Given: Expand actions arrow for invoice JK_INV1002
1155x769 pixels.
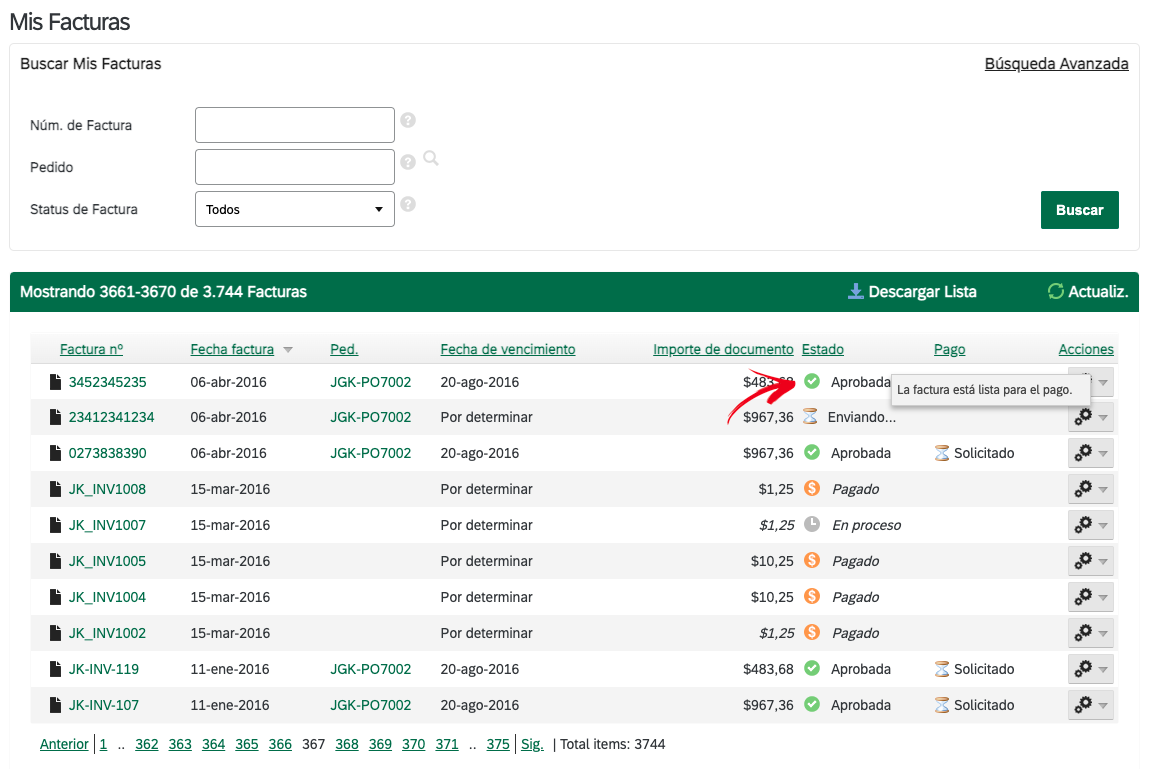Looking at the screenshot, I should (x=1103, y=634).
